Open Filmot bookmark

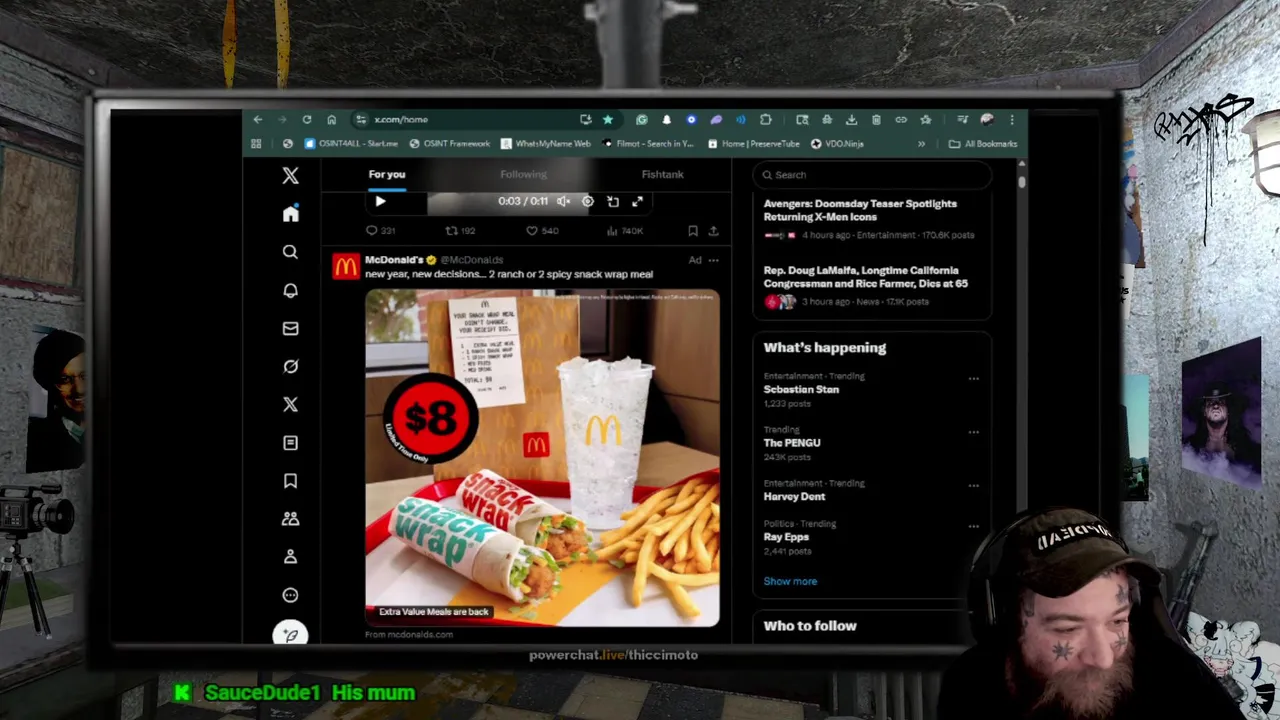point(648,144)
